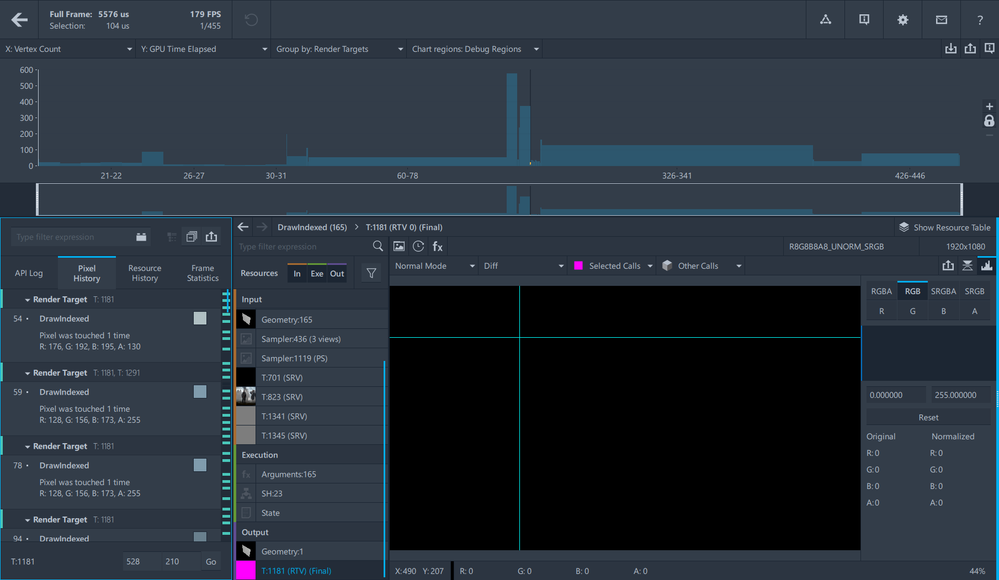
Task: Select the RGB channel tab
Action: 912,291
